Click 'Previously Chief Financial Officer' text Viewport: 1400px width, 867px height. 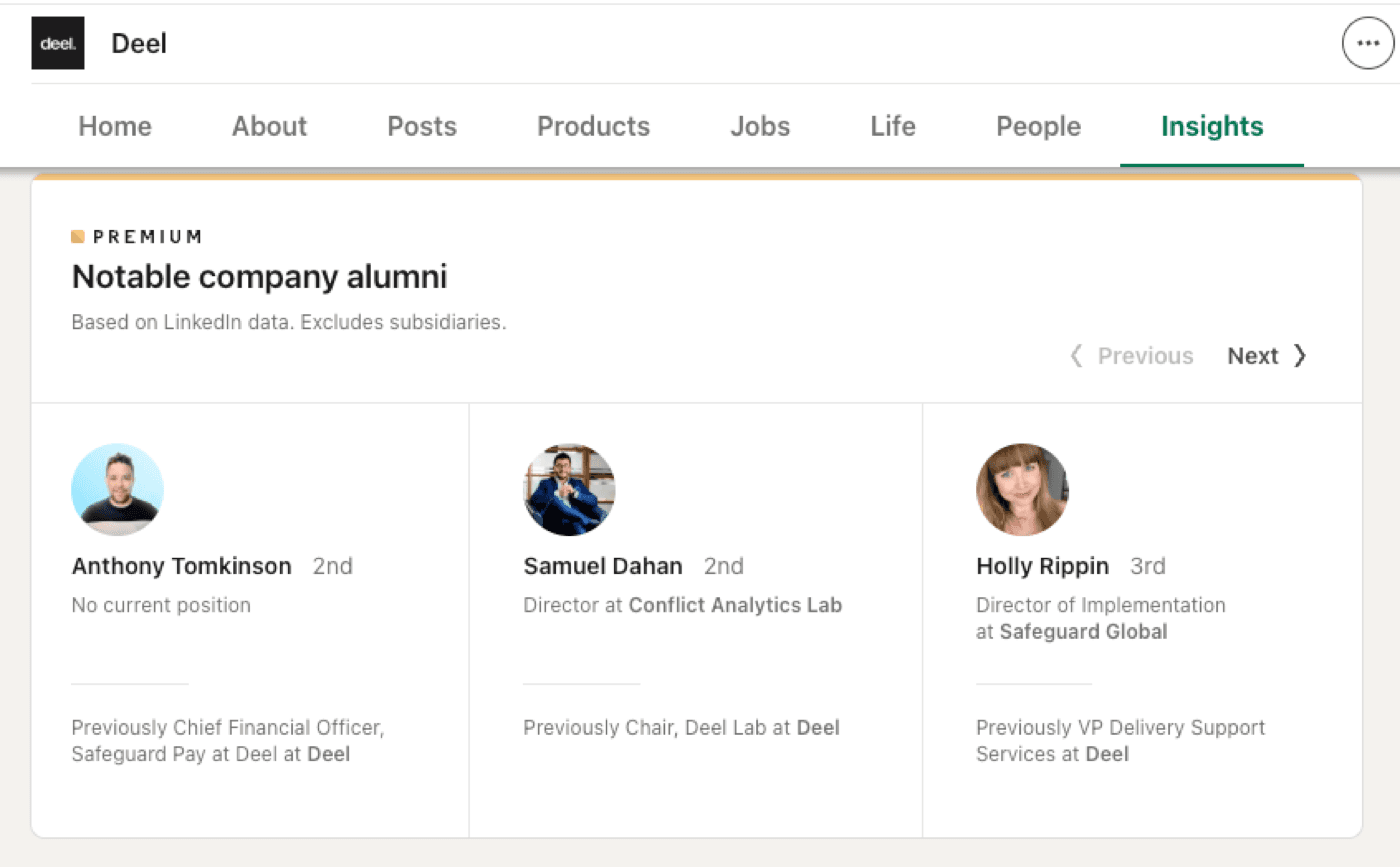pos(228,728)
